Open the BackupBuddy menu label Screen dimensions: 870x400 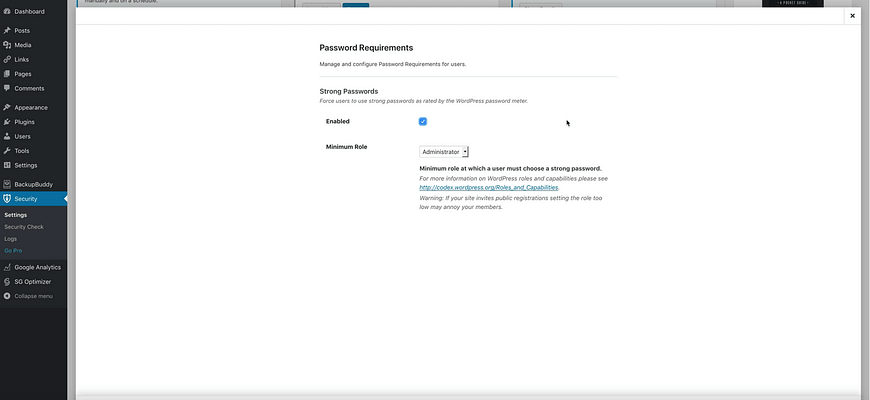pyautogui.click(x=33, y=184)
